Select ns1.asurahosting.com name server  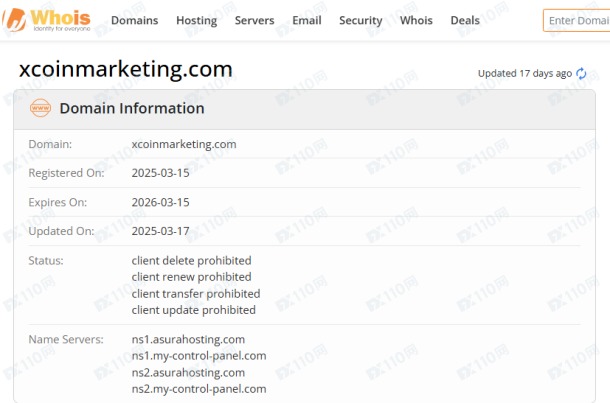click(x=188, y=340)
